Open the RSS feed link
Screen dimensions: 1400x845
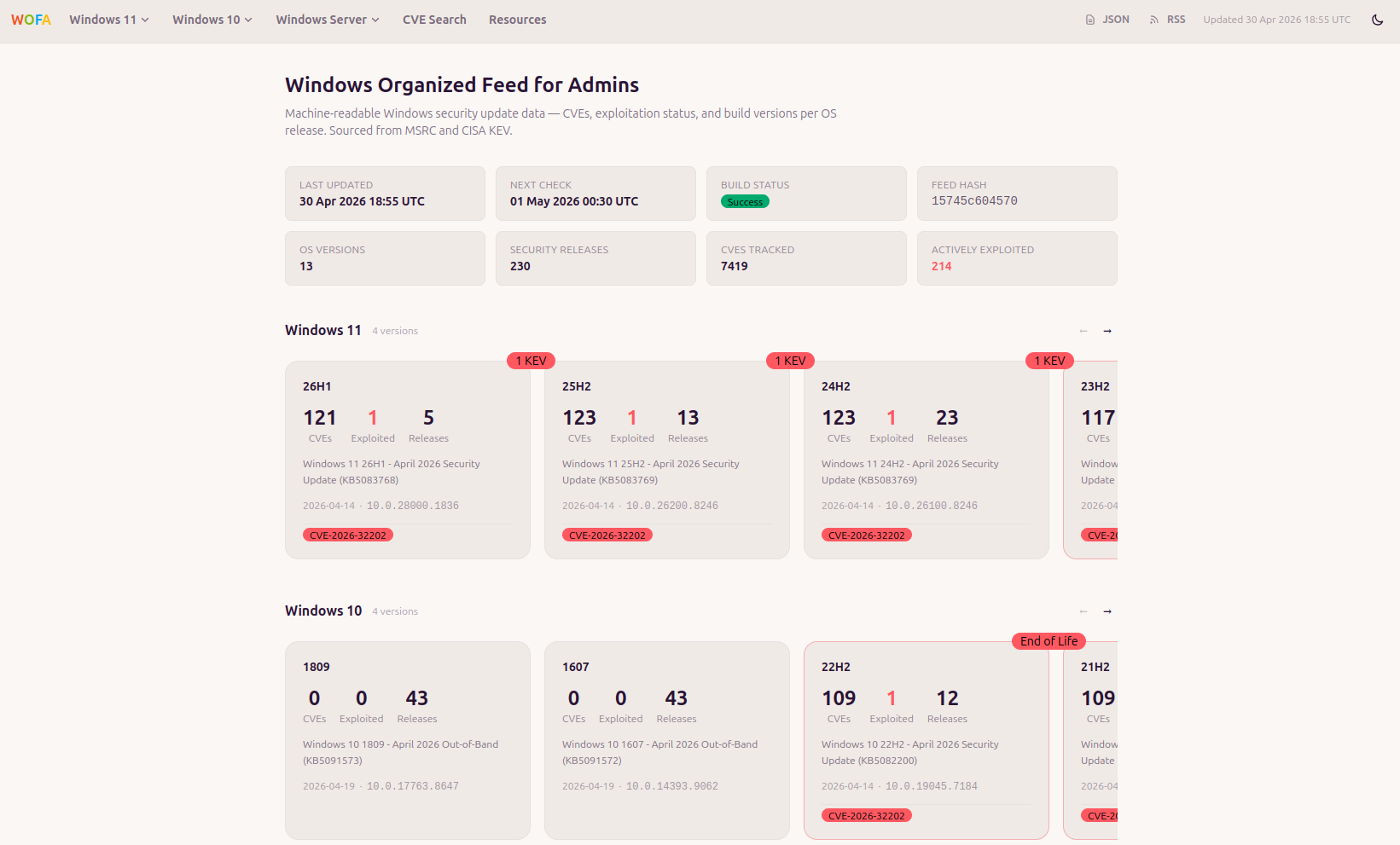pos(1167,20)
